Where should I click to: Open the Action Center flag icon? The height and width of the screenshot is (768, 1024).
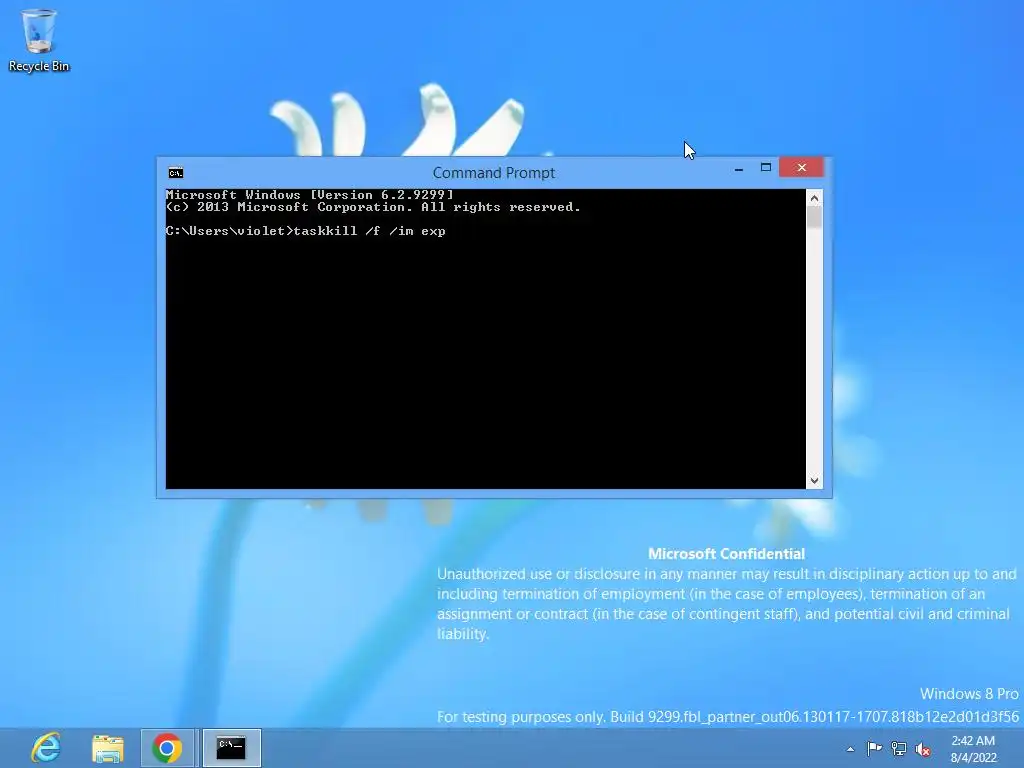(874, 749)
